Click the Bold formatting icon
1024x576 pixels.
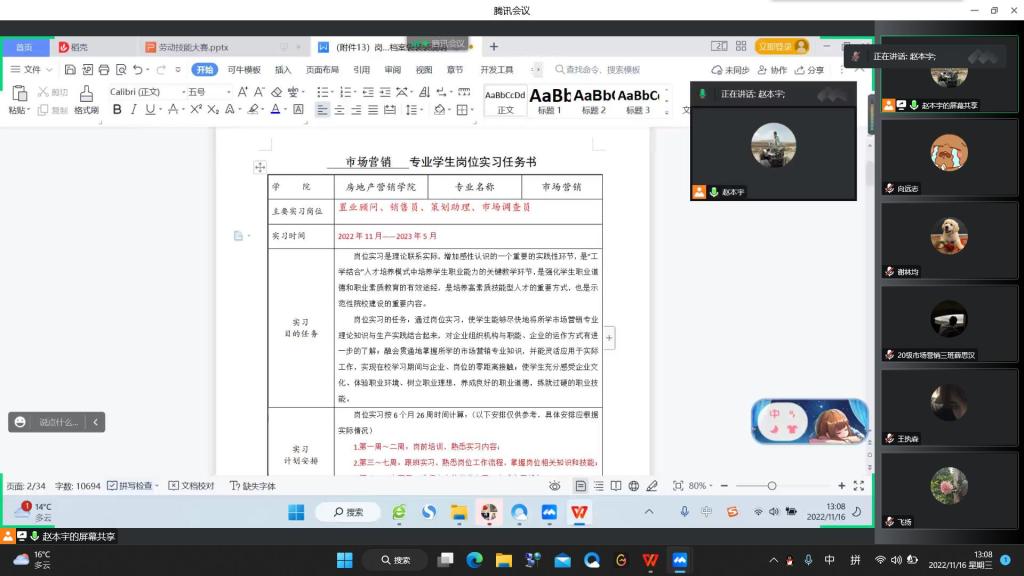point(117,110)
